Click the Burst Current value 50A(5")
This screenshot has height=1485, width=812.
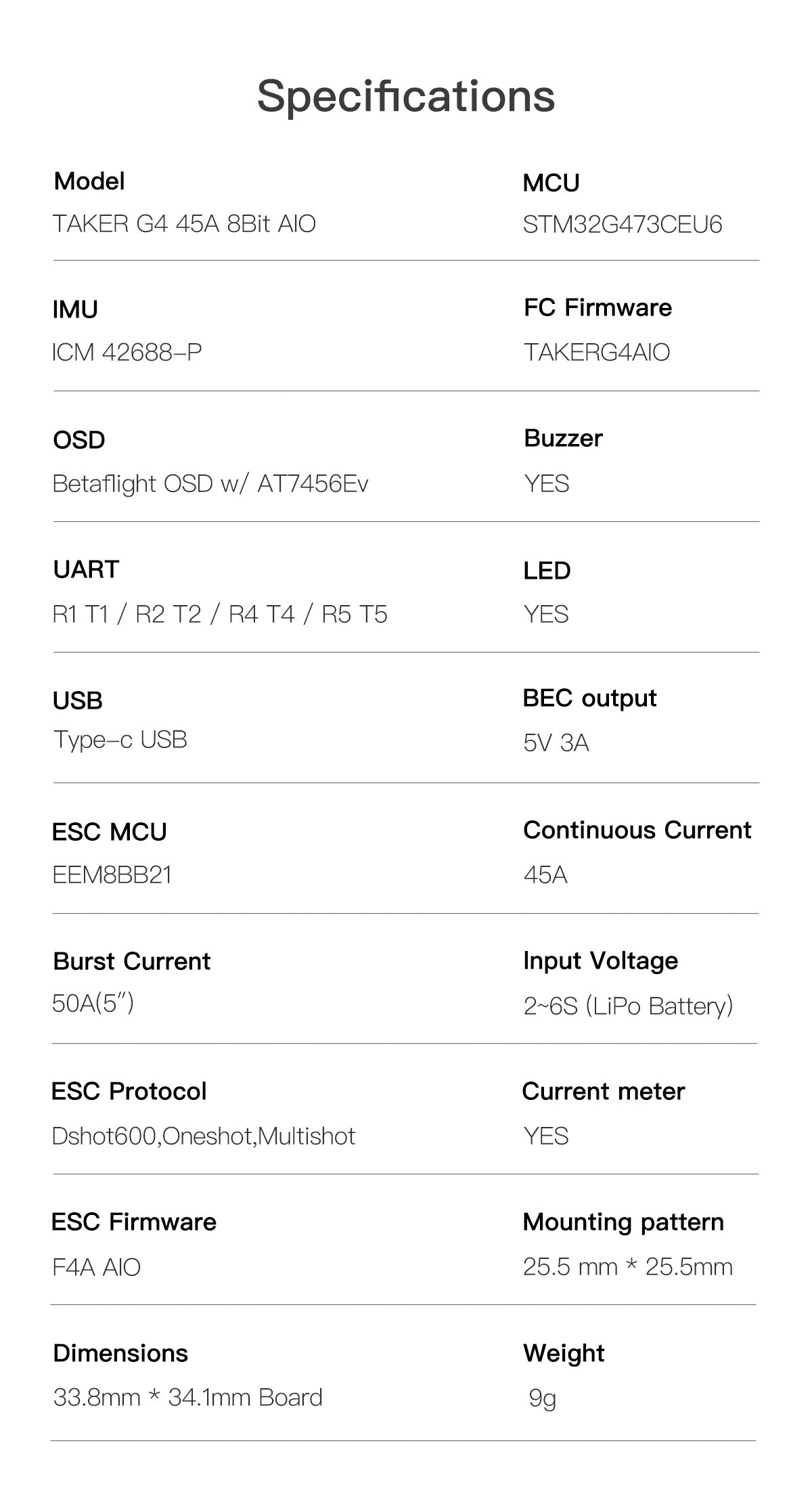93,1002
